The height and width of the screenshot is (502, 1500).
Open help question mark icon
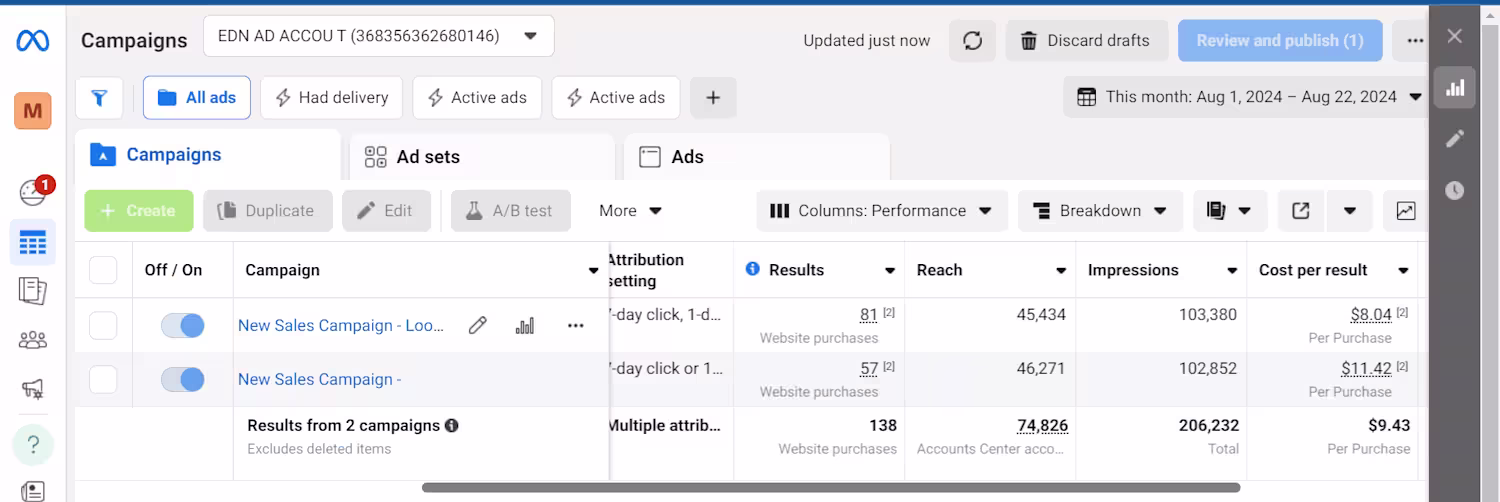[x=33, y=444]
